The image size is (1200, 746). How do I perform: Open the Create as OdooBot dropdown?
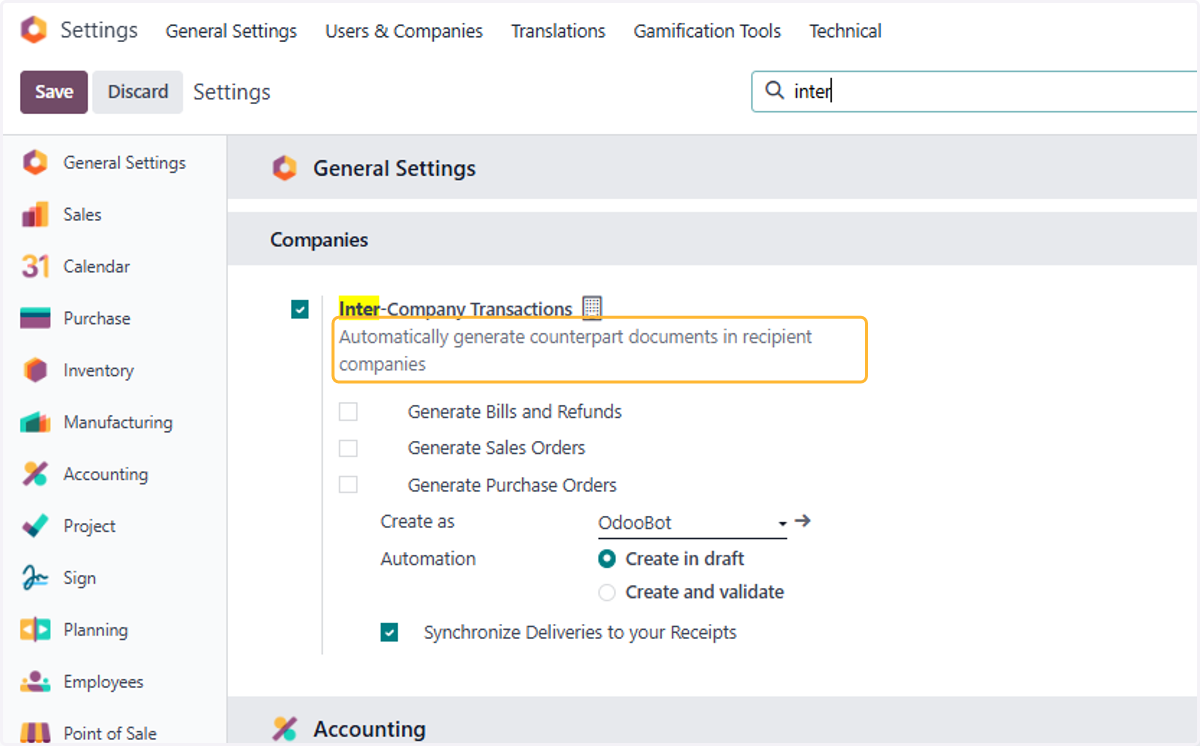(692, 523)
